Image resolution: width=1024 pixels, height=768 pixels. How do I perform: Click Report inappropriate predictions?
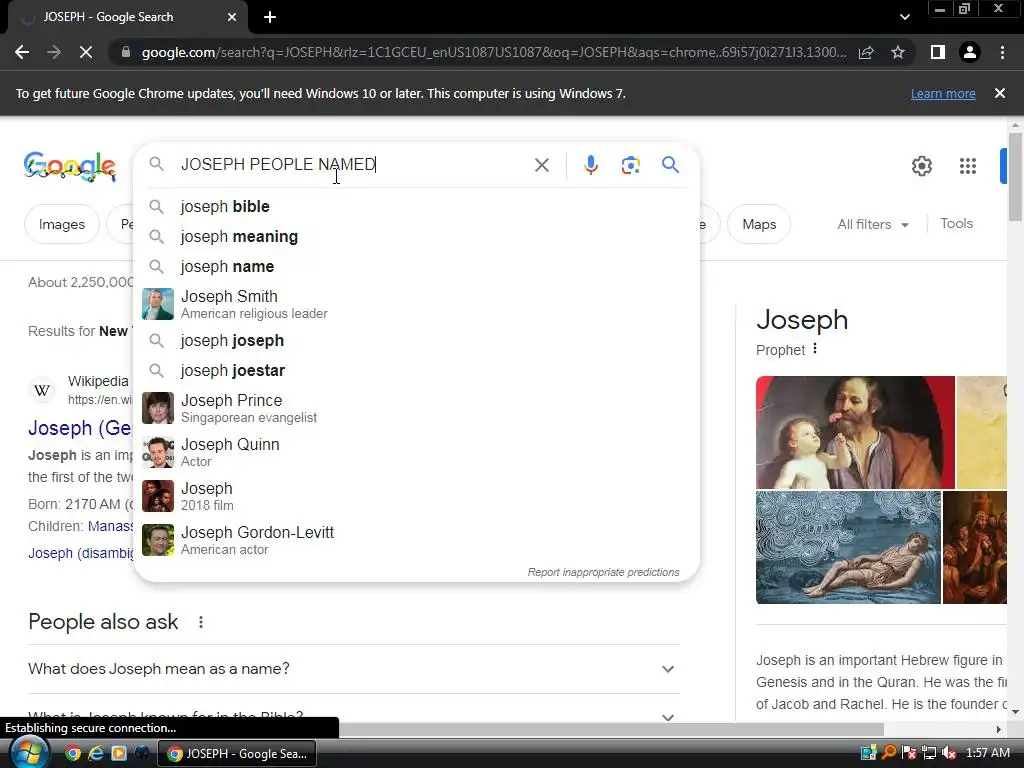click(603, 572)
